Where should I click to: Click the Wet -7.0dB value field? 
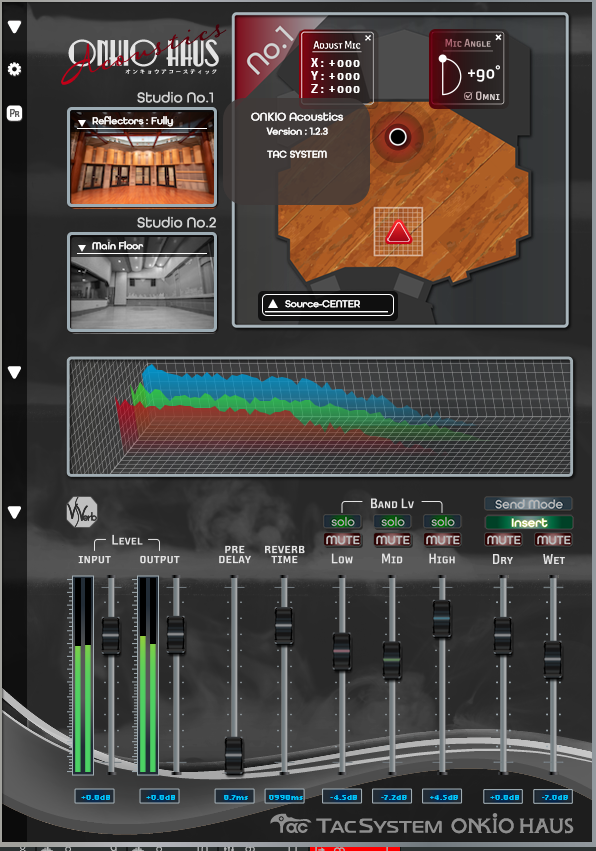click(x=553, y=797)
